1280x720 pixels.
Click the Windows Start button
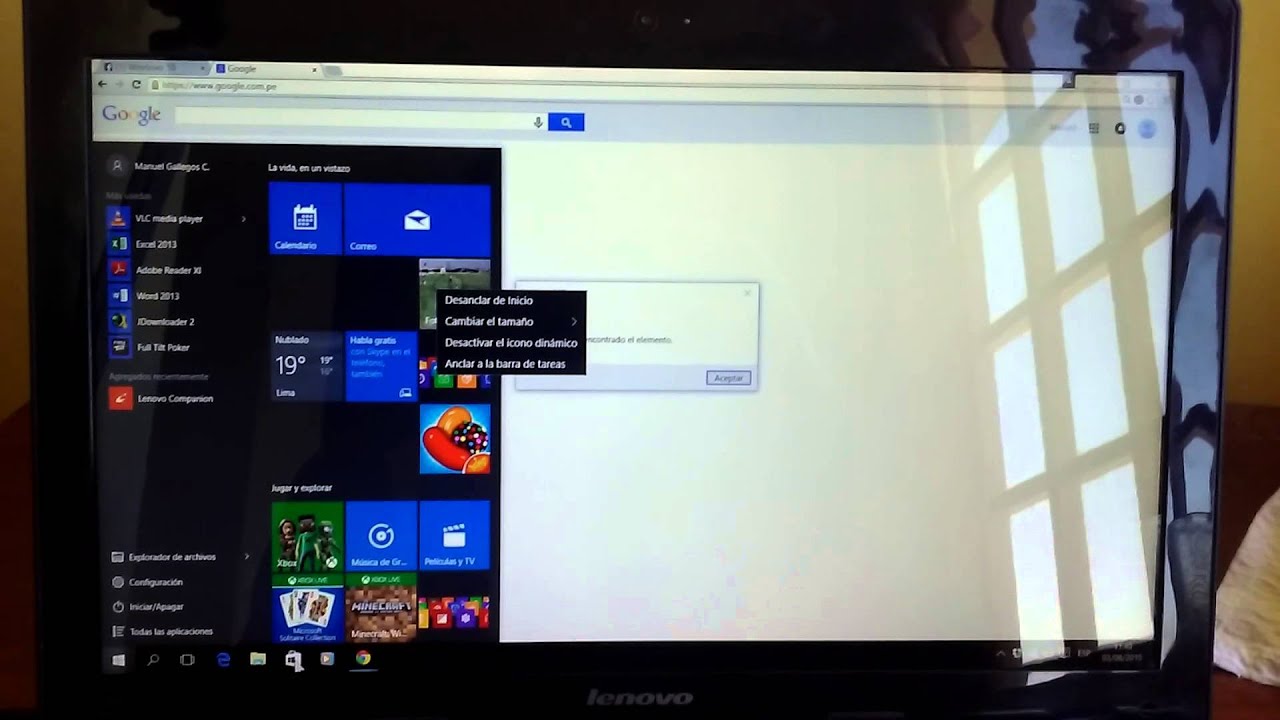click(x=118, y=660)
